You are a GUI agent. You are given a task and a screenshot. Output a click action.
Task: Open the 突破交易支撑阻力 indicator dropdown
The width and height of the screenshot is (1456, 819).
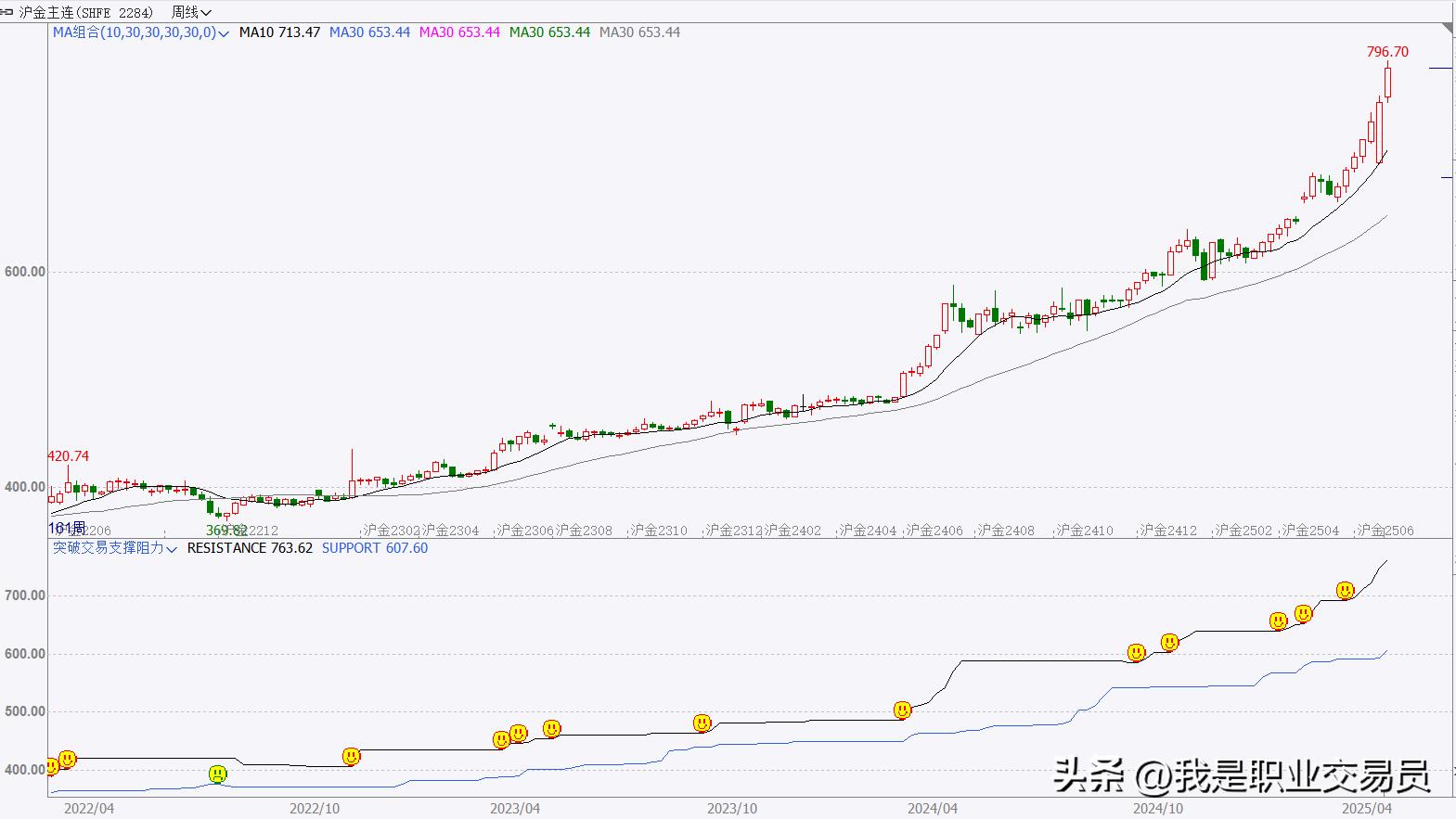click(x=115, y=548)
